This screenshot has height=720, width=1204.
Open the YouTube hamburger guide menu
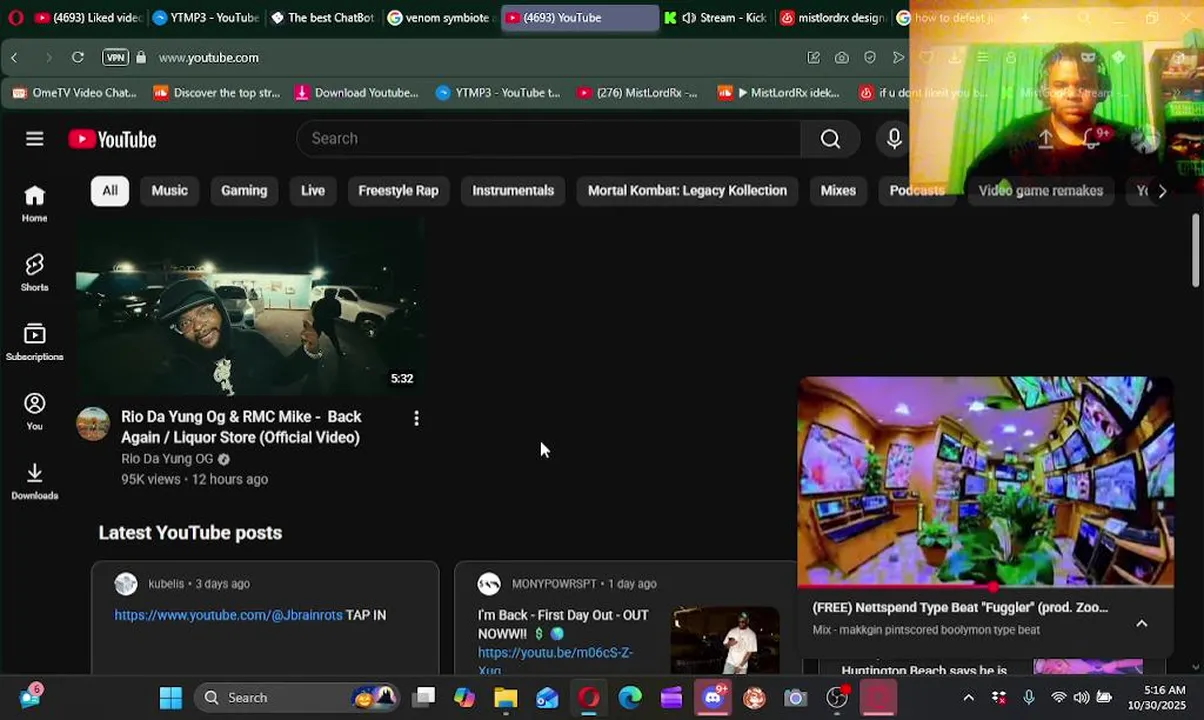35,139
